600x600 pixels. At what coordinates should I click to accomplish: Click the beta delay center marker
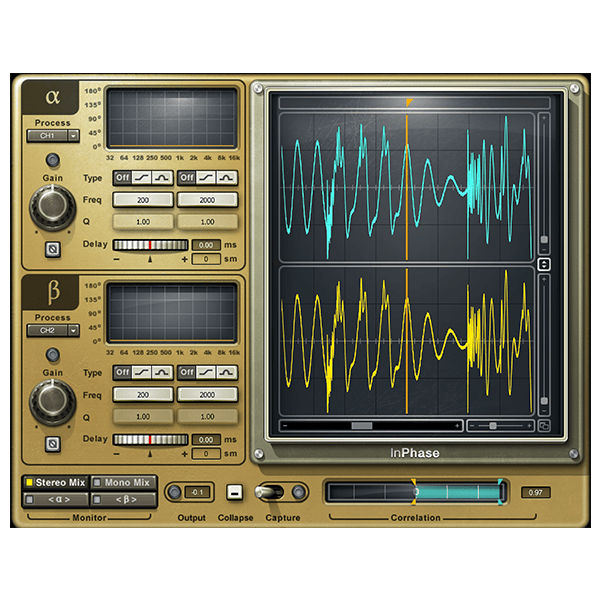click(150, 454)
